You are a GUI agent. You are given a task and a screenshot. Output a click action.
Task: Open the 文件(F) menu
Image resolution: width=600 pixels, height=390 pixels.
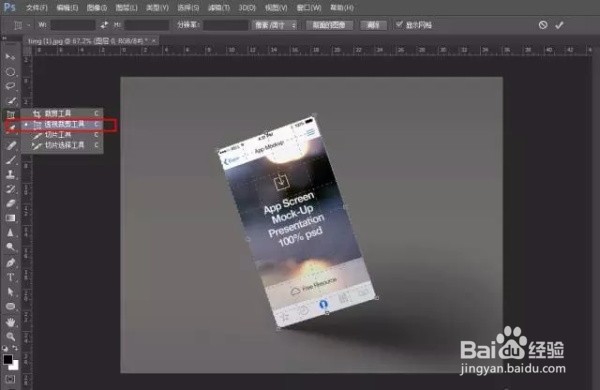click(37, 8)
